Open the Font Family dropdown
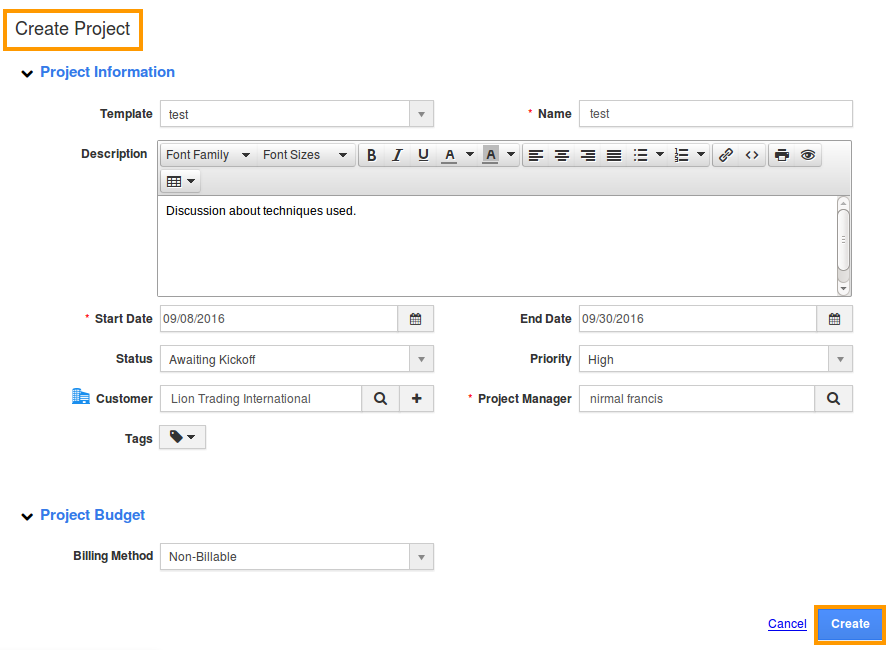890x650 pixels. 208,155
